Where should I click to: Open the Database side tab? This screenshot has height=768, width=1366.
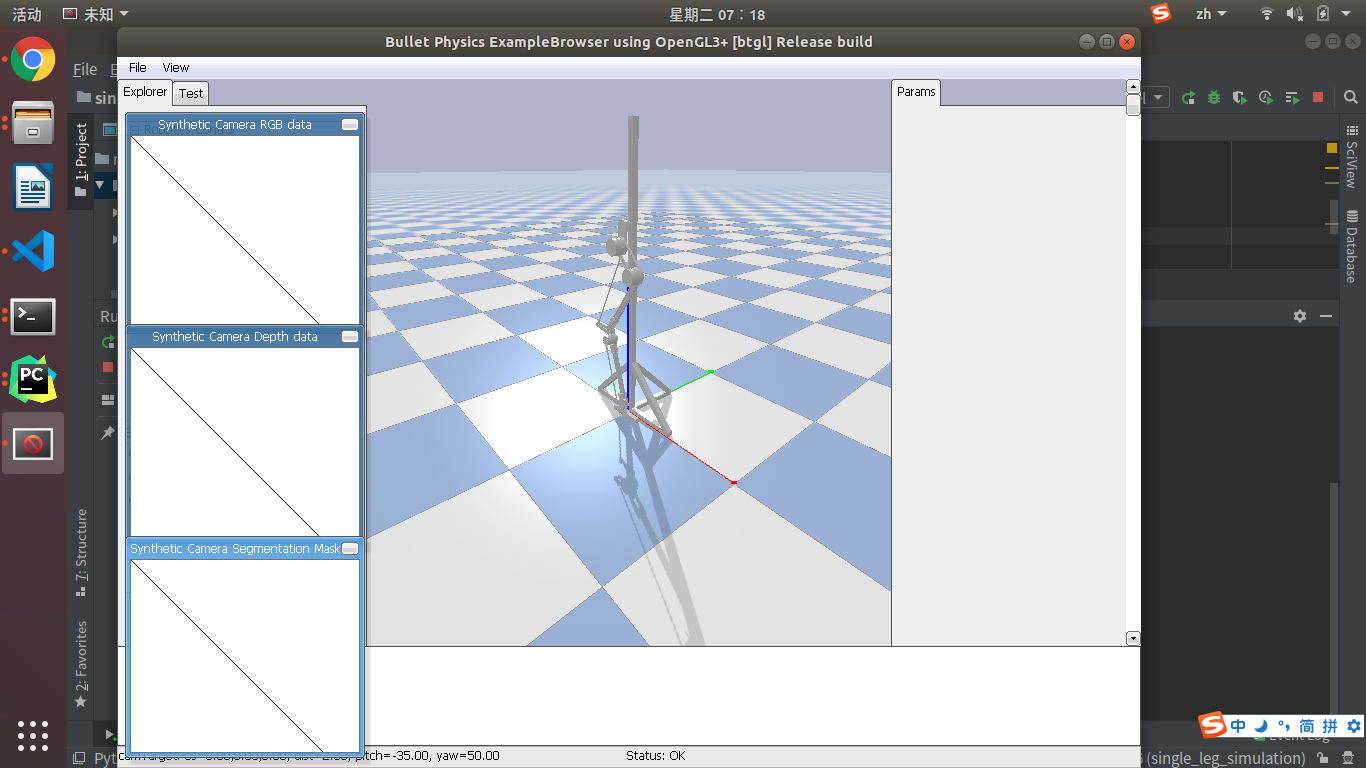click(x=1352, y=245)
